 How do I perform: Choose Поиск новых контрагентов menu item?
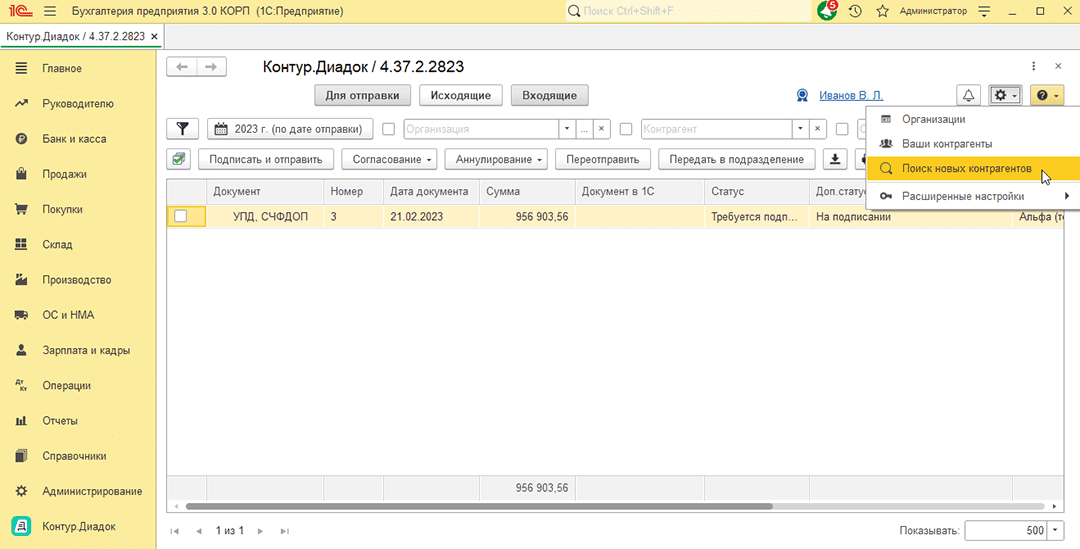tap(973, 169)
